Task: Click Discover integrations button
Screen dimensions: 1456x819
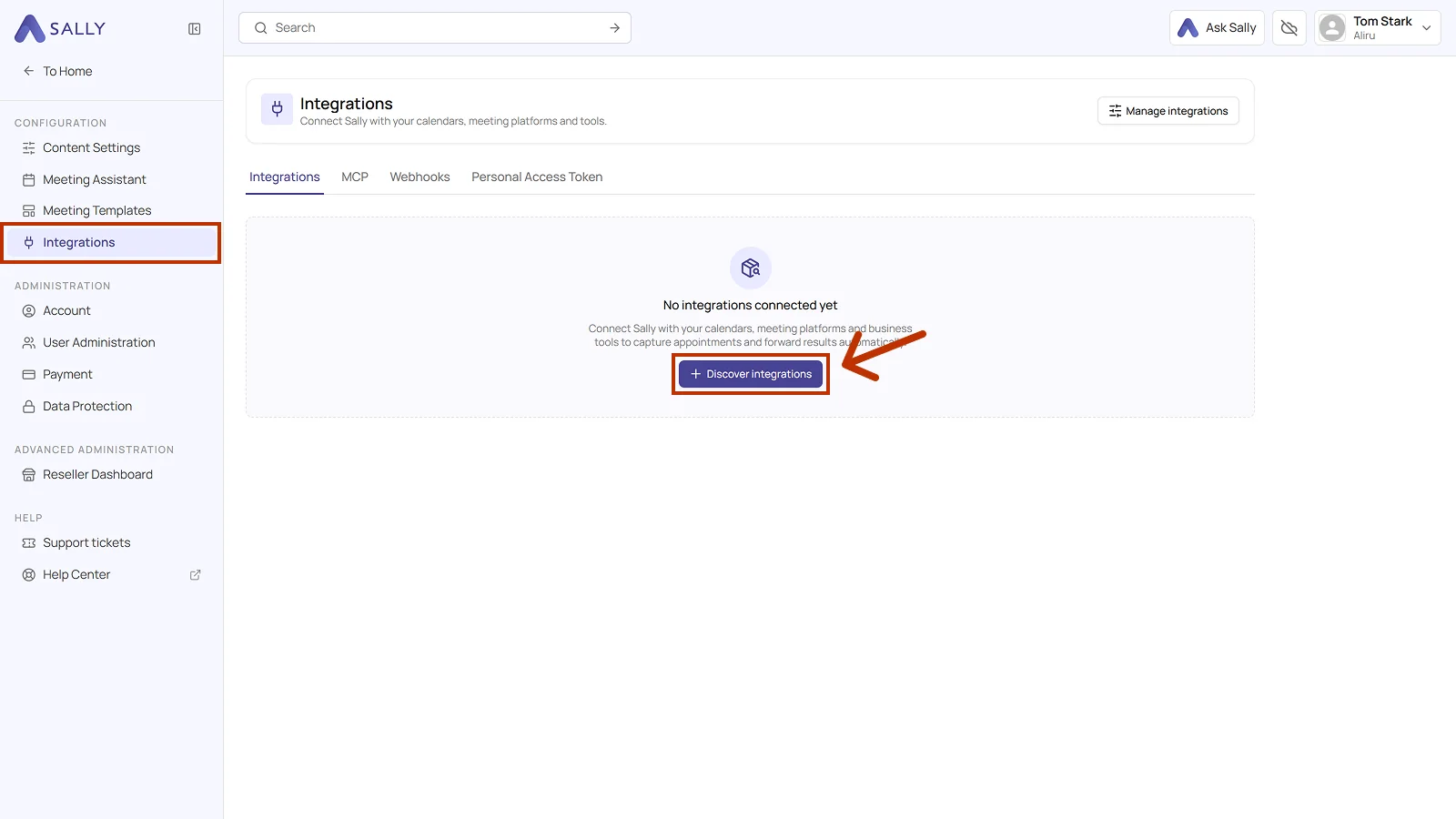Action: (751, 374)
